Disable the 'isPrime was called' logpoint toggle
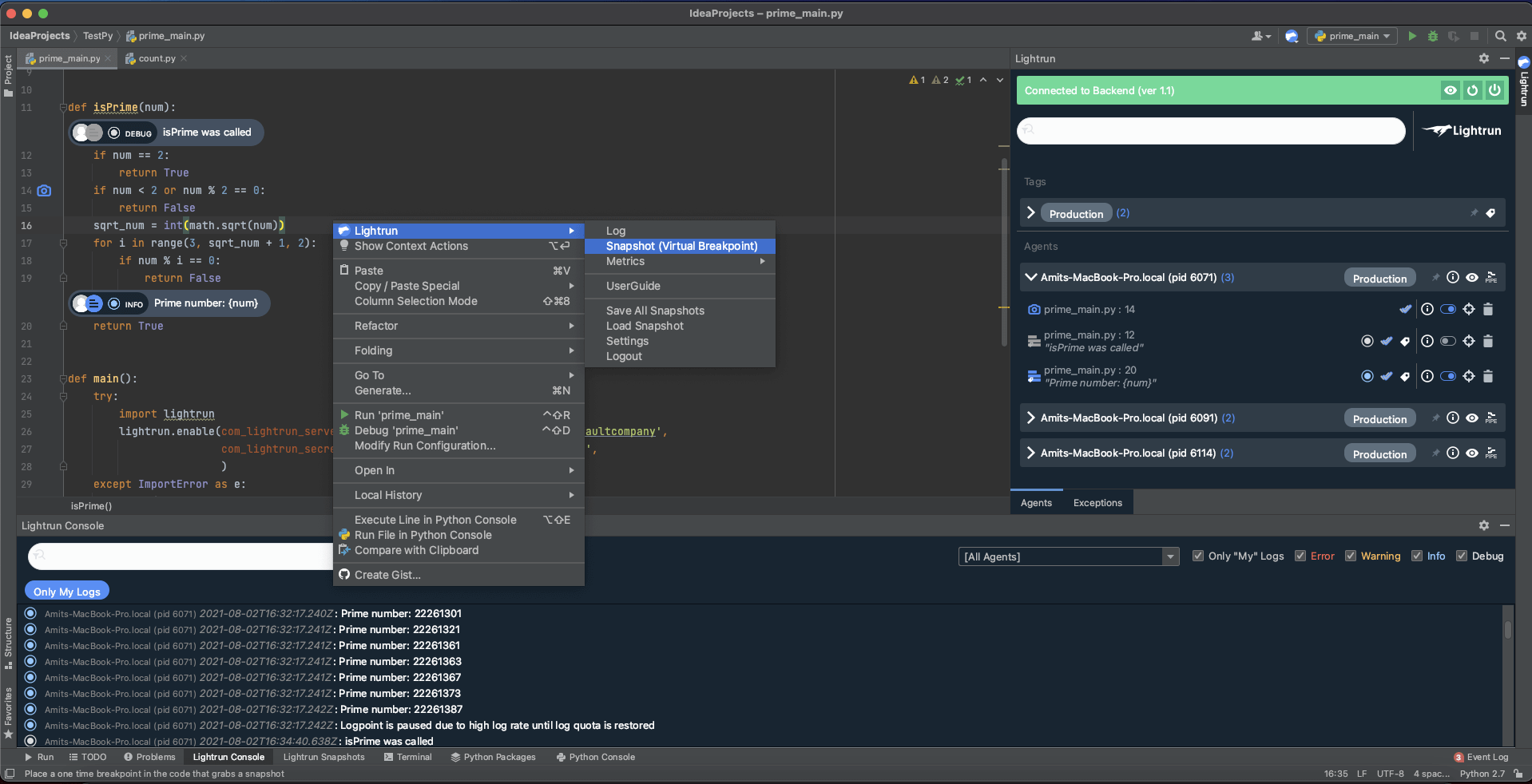Screen dimensions: 1532x784 [1447, 341]
